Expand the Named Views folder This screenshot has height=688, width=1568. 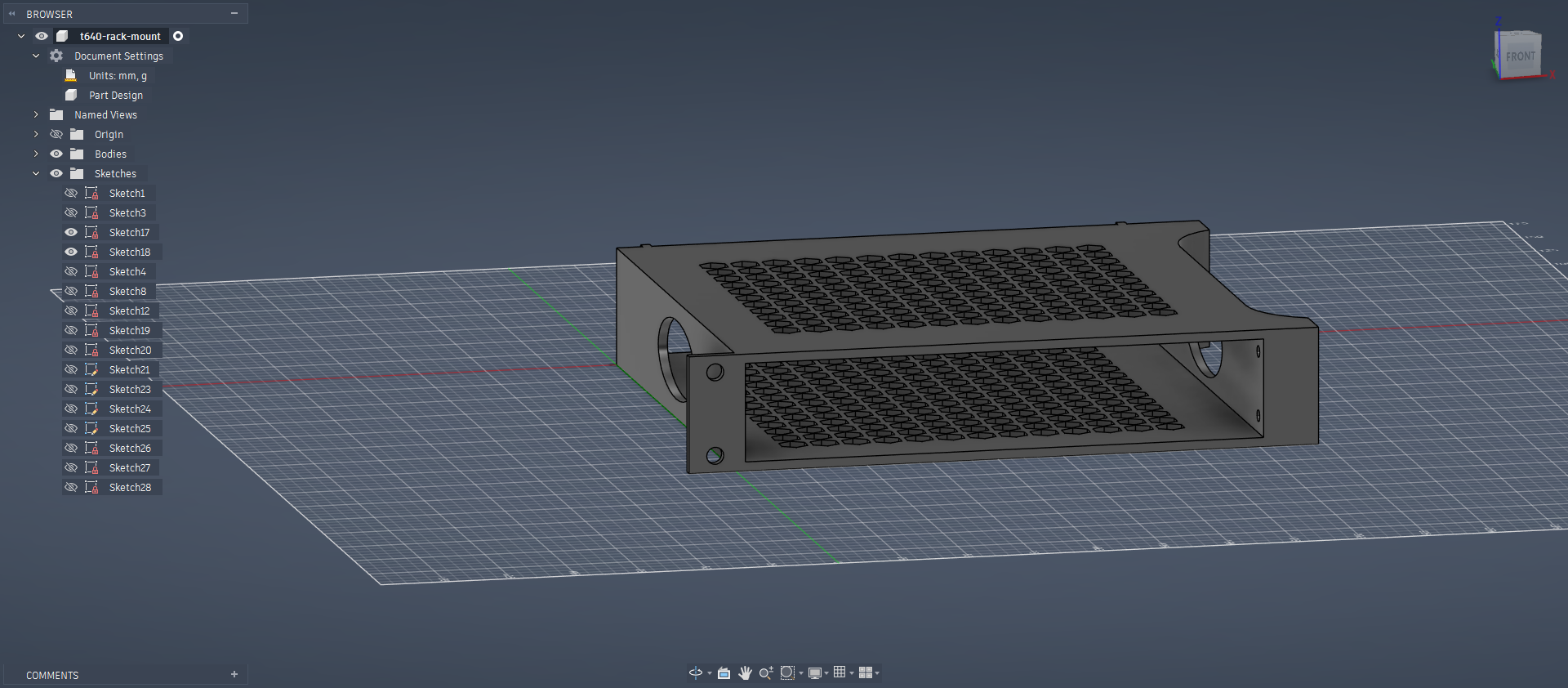pos(36,114)
